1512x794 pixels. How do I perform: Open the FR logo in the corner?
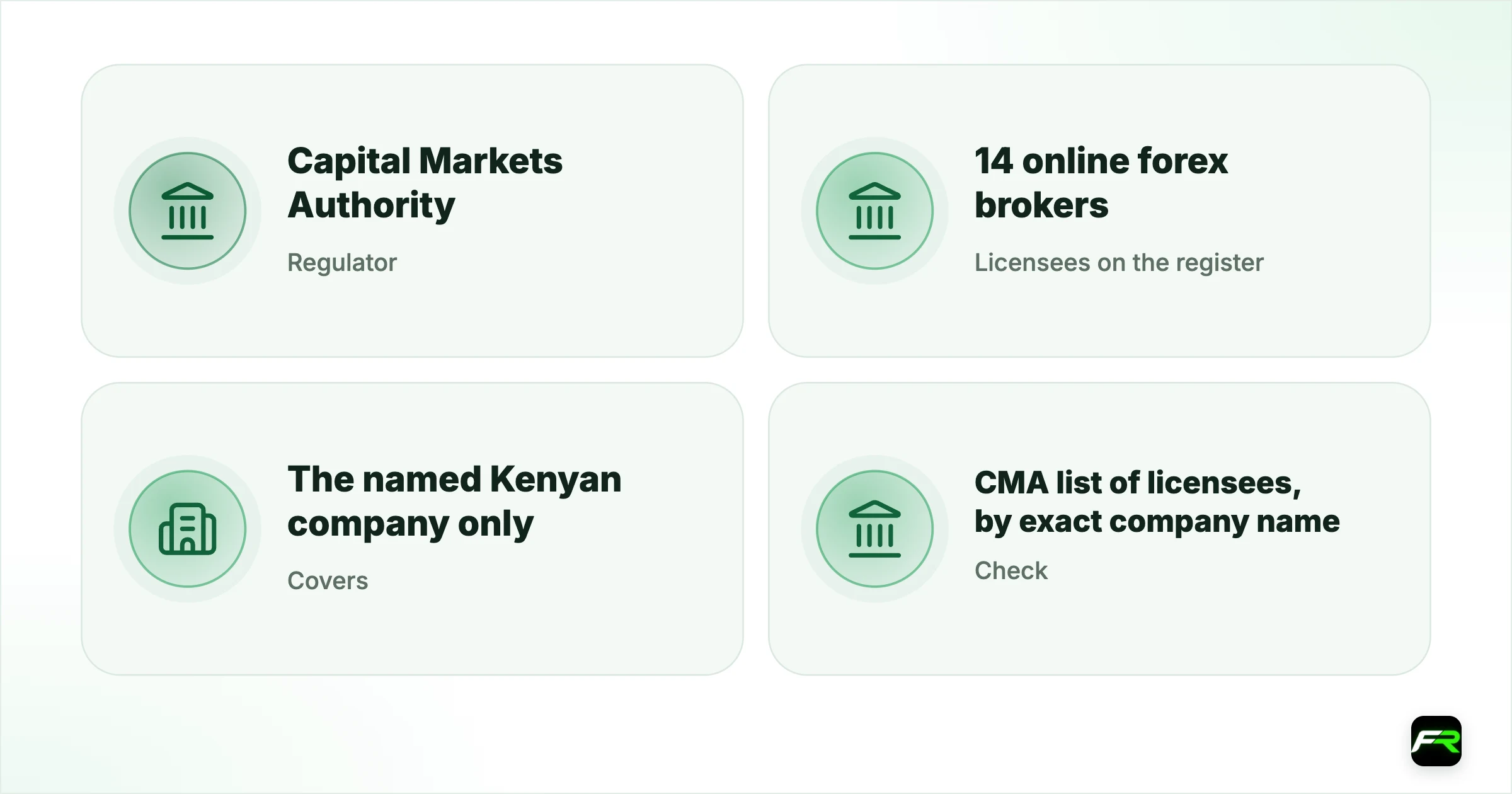click(x=1436, y=741)
